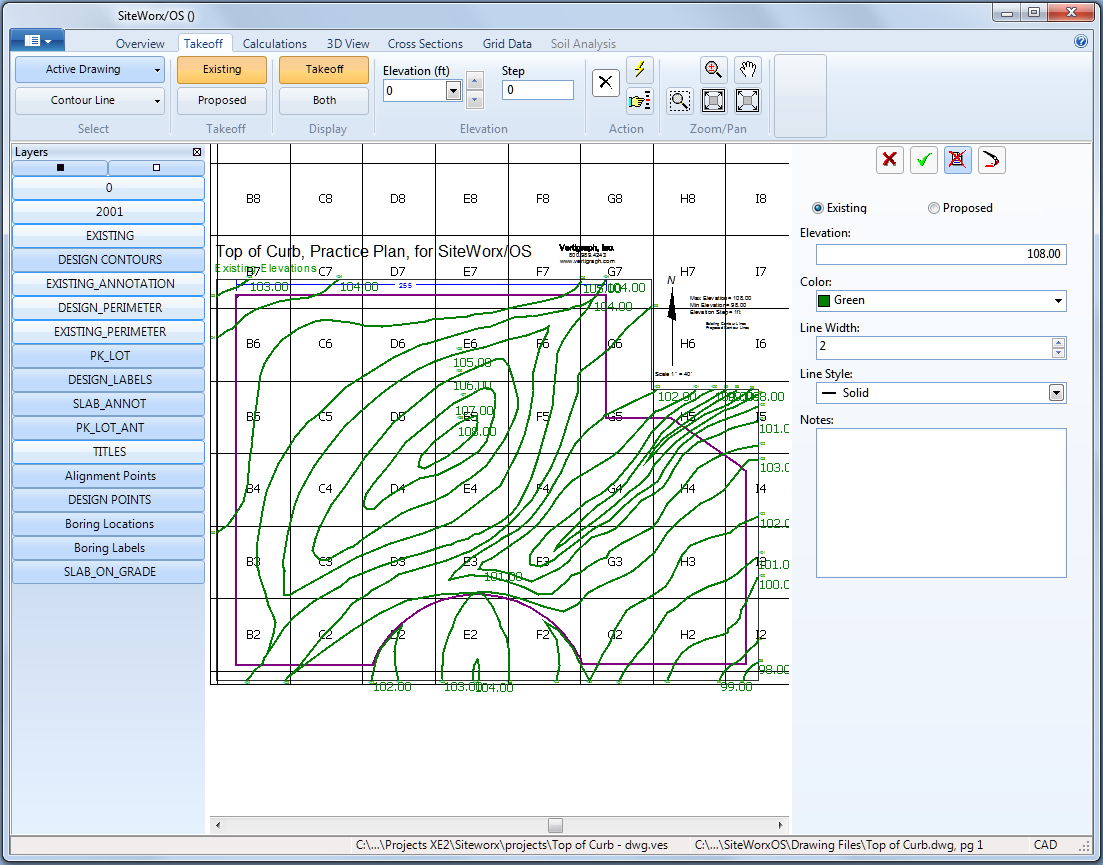Click the TITLES layer button
This screenshot has height=865, width=1103.
tap(109, 451)
